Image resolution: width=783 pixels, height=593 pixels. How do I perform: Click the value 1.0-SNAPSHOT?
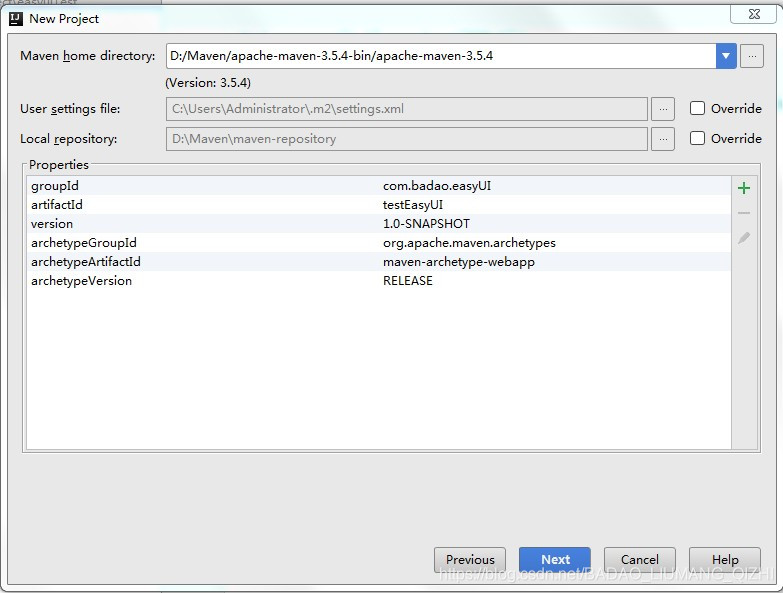426,224
